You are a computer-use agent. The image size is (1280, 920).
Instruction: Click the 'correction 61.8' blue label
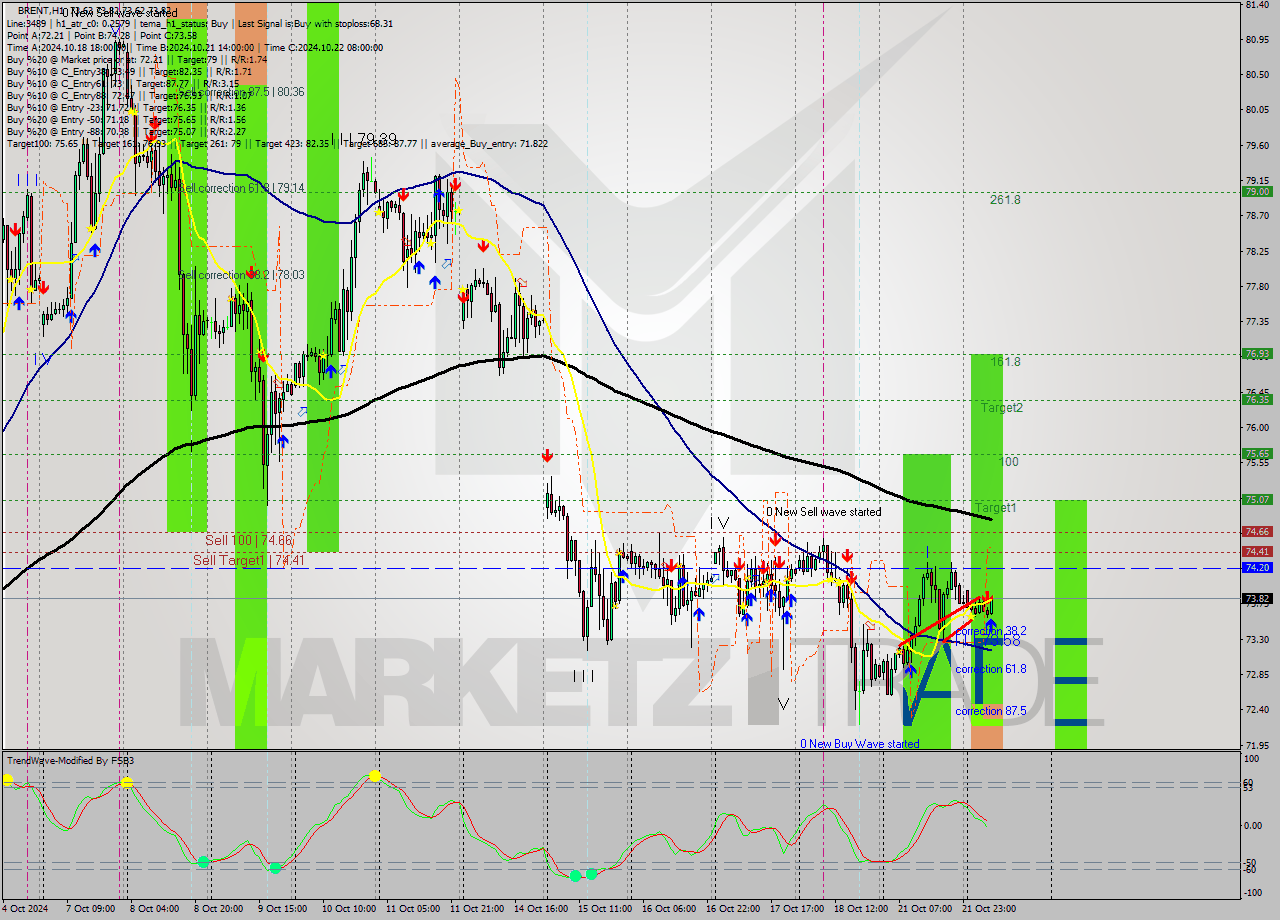(x=990, y=669)
